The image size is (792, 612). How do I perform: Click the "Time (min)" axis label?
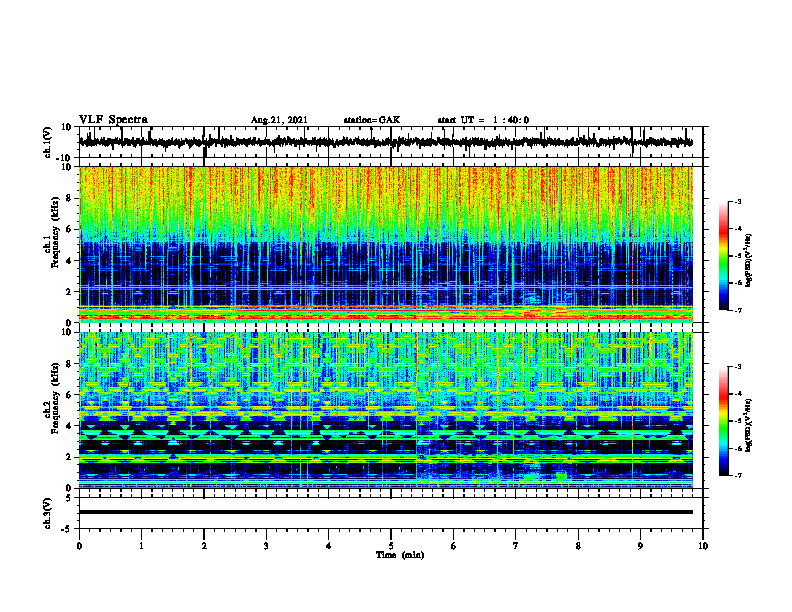400,555
